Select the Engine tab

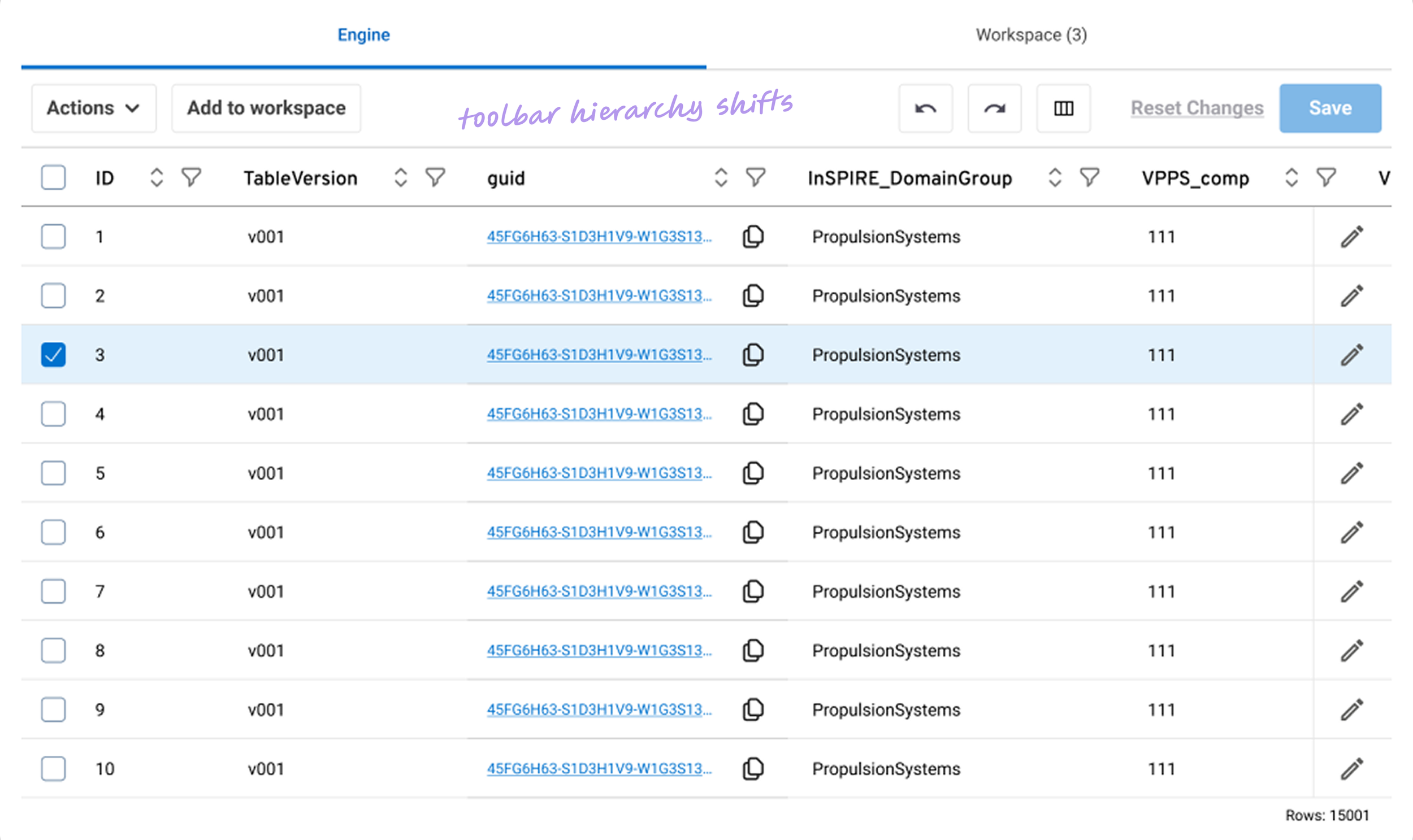point(363,35)
